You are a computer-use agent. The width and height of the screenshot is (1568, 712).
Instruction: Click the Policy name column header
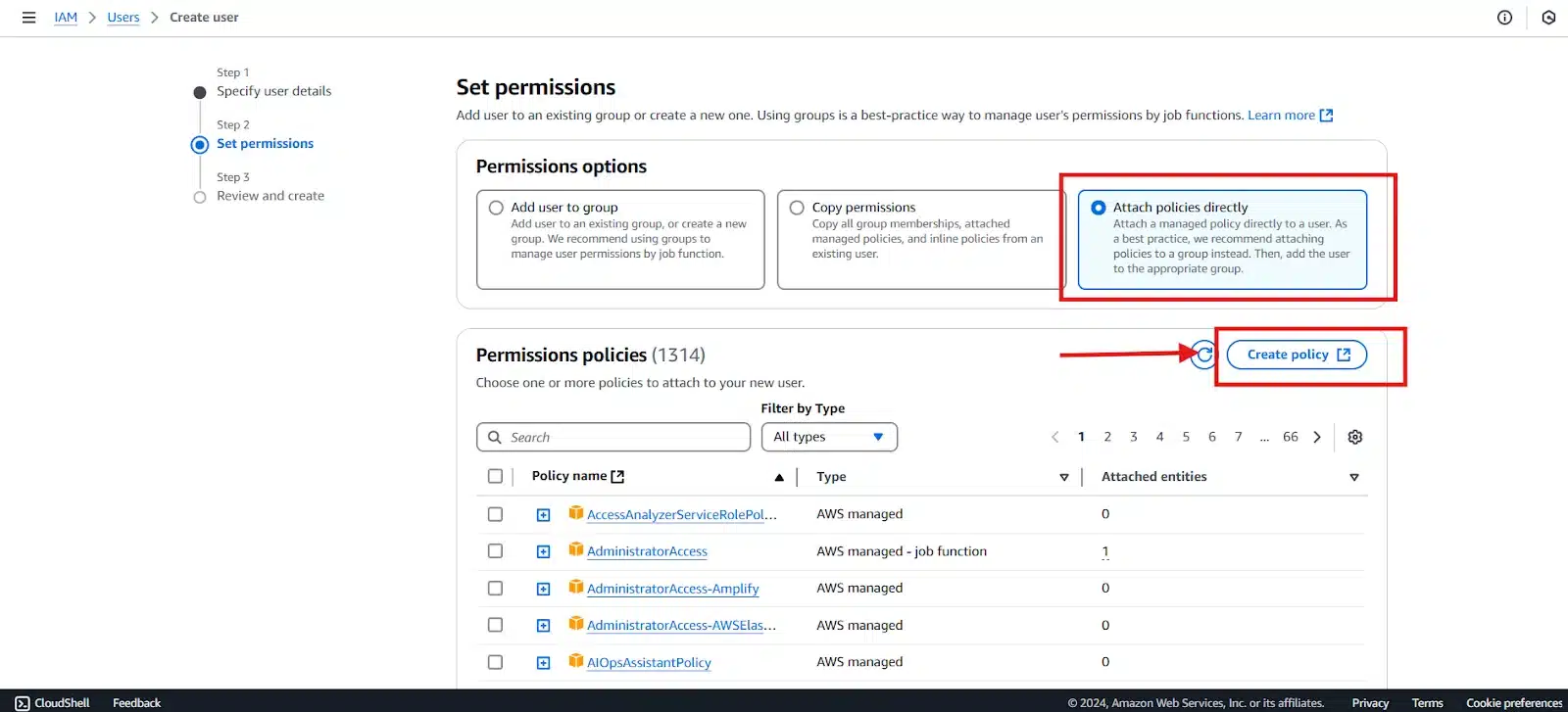coord(569,476)
